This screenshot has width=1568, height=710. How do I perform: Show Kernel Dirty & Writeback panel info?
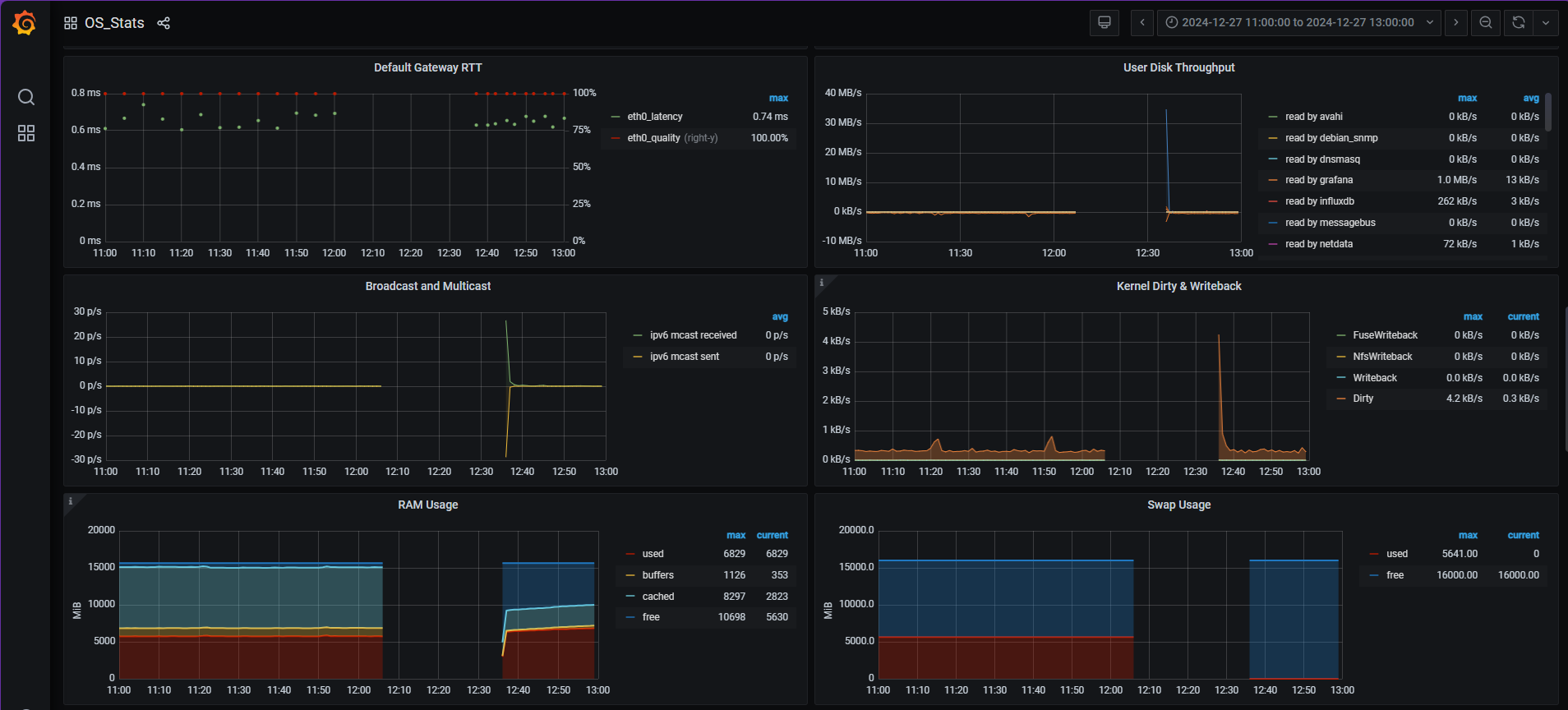pos(822,283)
